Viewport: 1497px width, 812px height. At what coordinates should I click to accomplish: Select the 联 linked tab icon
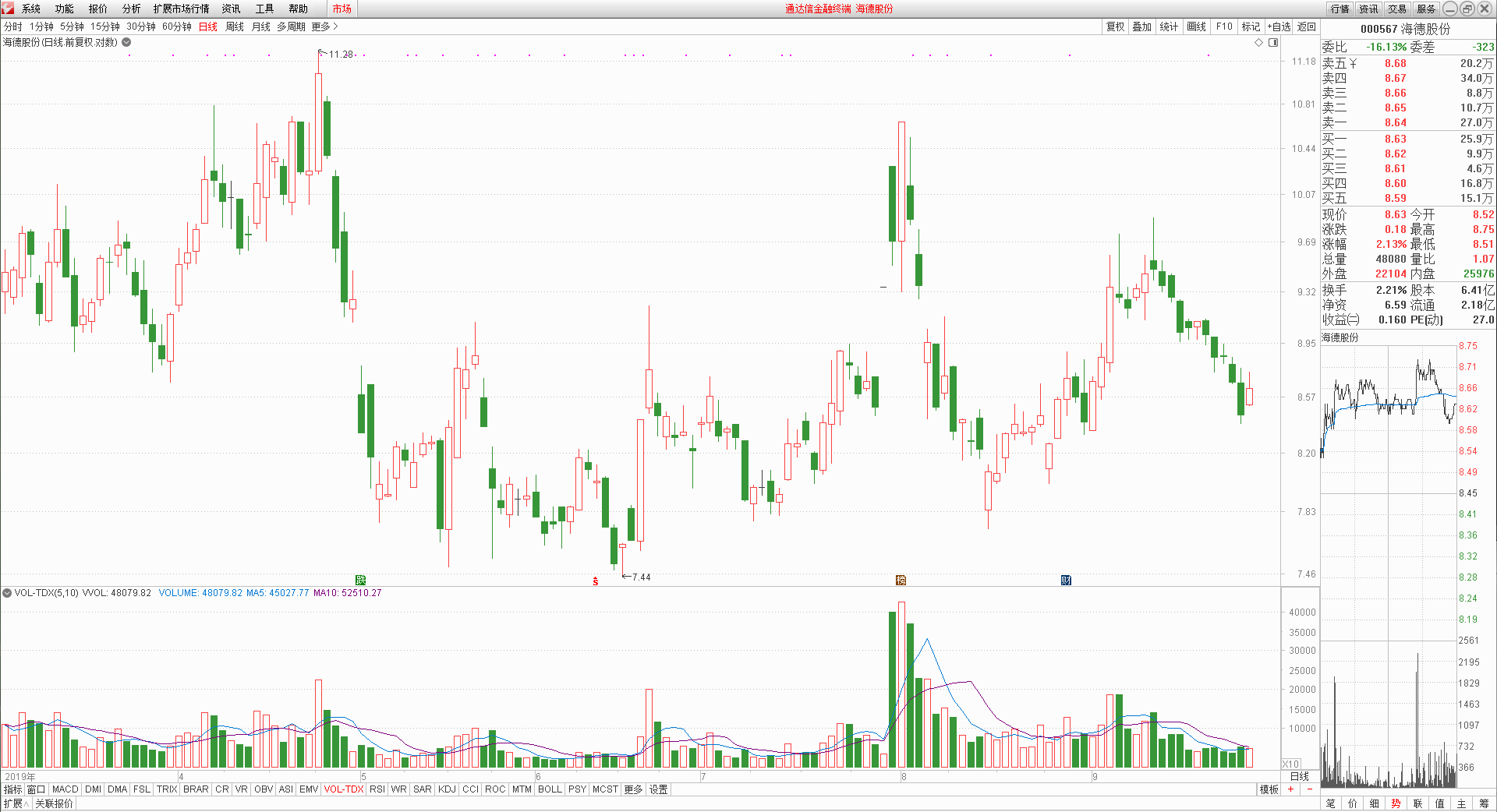click(x=1417, y=803)
